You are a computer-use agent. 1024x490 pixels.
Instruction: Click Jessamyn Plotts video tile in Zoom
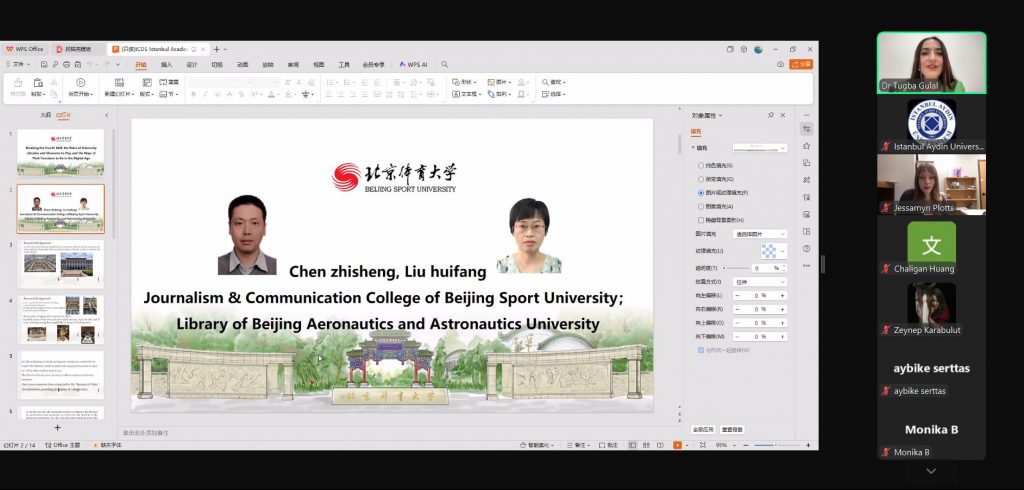tap(931, 185)
